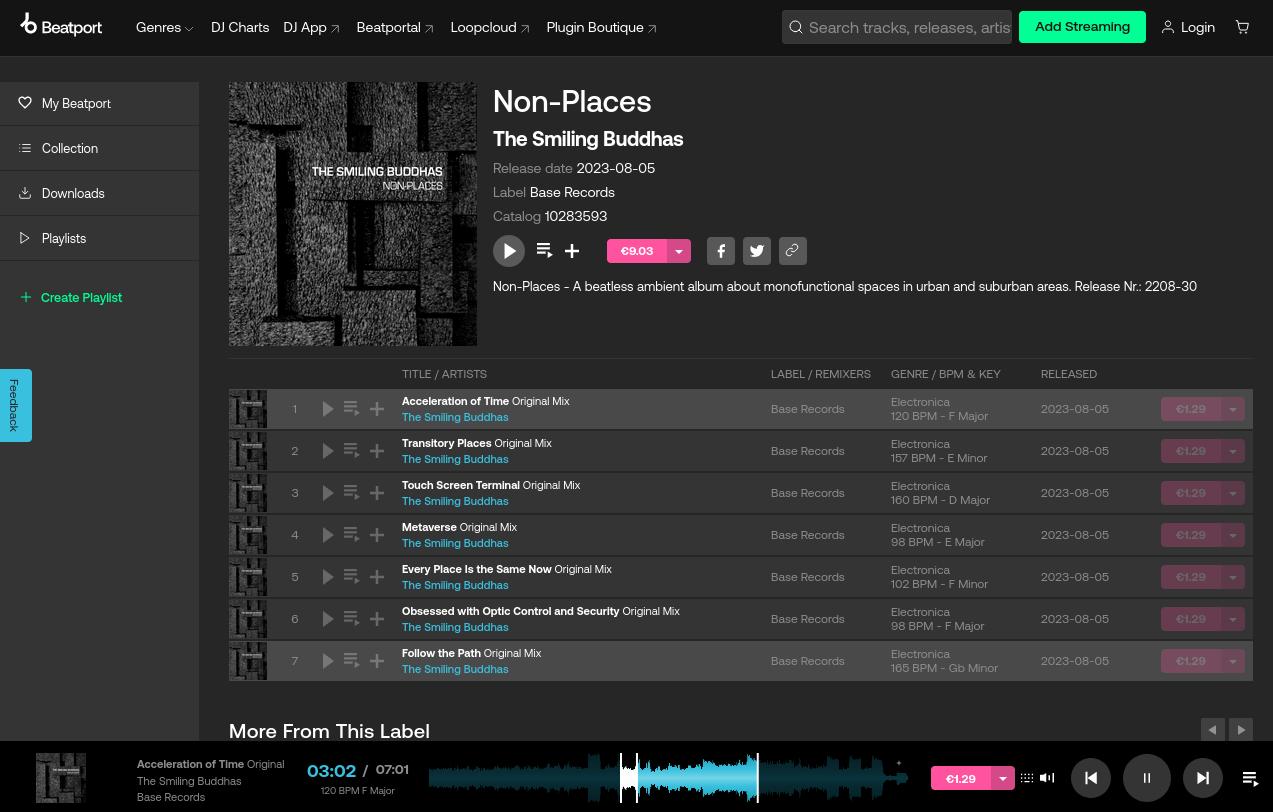1273x812 pixels.
Task: Play the Non-Places release
Action: (509, 251)
